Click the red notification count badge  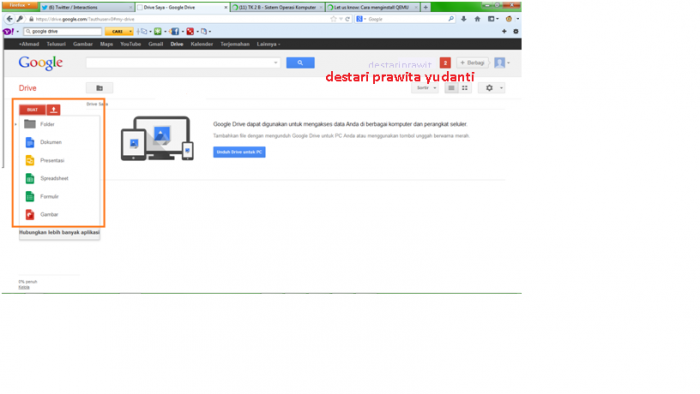pos(445,63)
